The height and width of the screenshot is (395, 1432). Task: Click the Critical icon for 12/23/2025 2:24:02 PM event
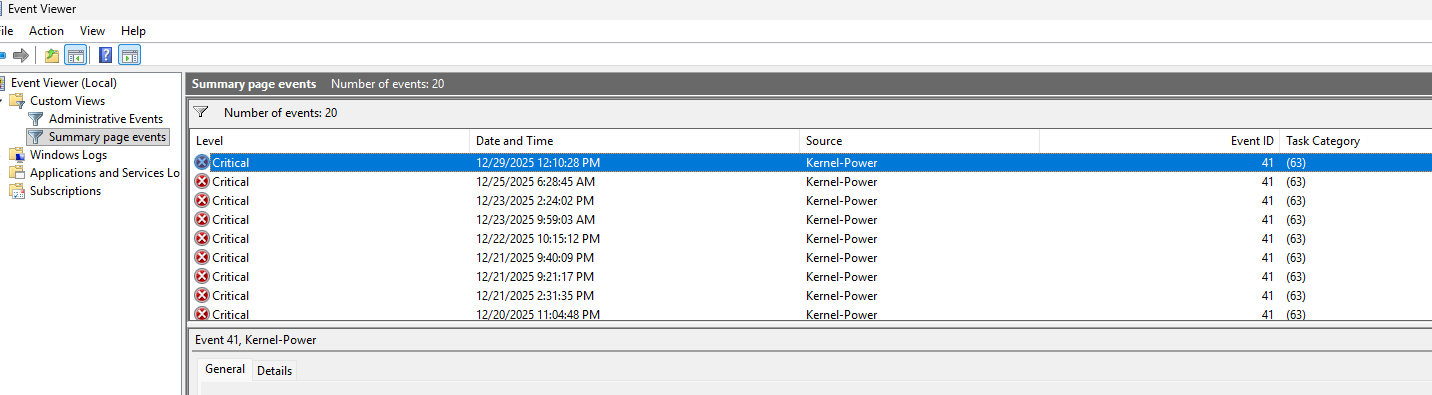202,200
